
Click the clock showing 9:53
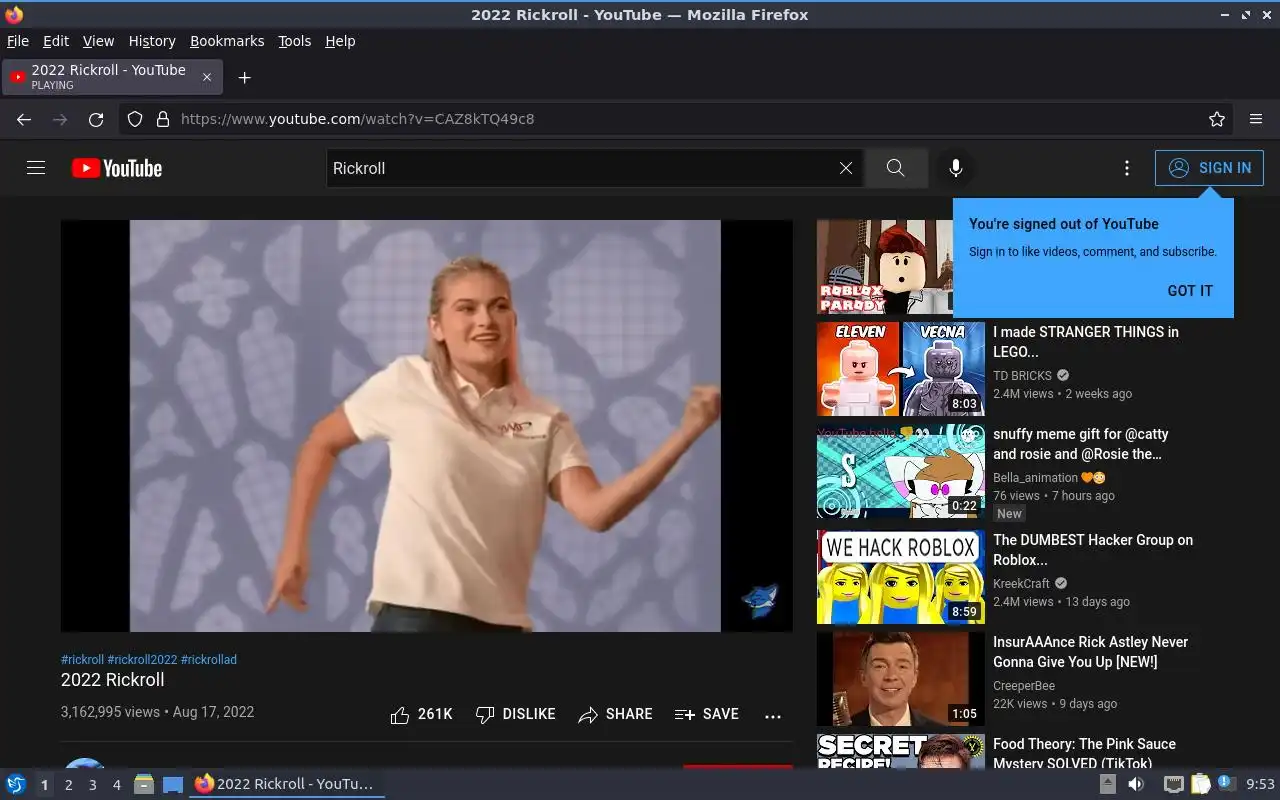coord(1260,785)
